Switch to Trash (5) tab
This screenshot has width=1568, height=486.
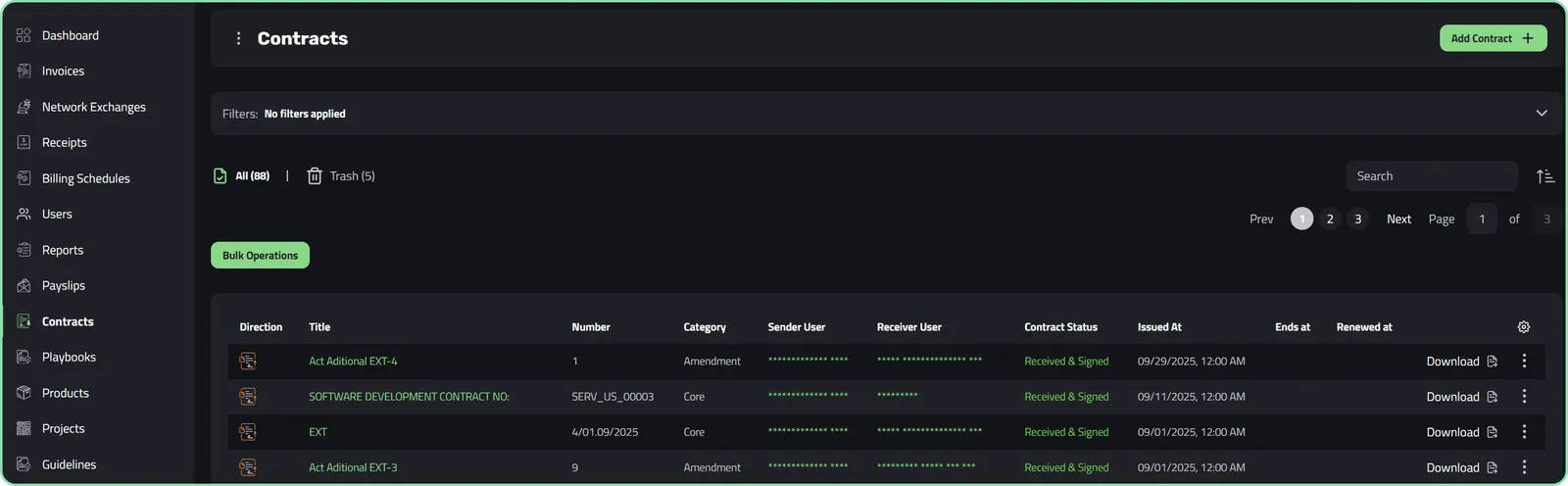pyautogui.click(x=341, y=176)
